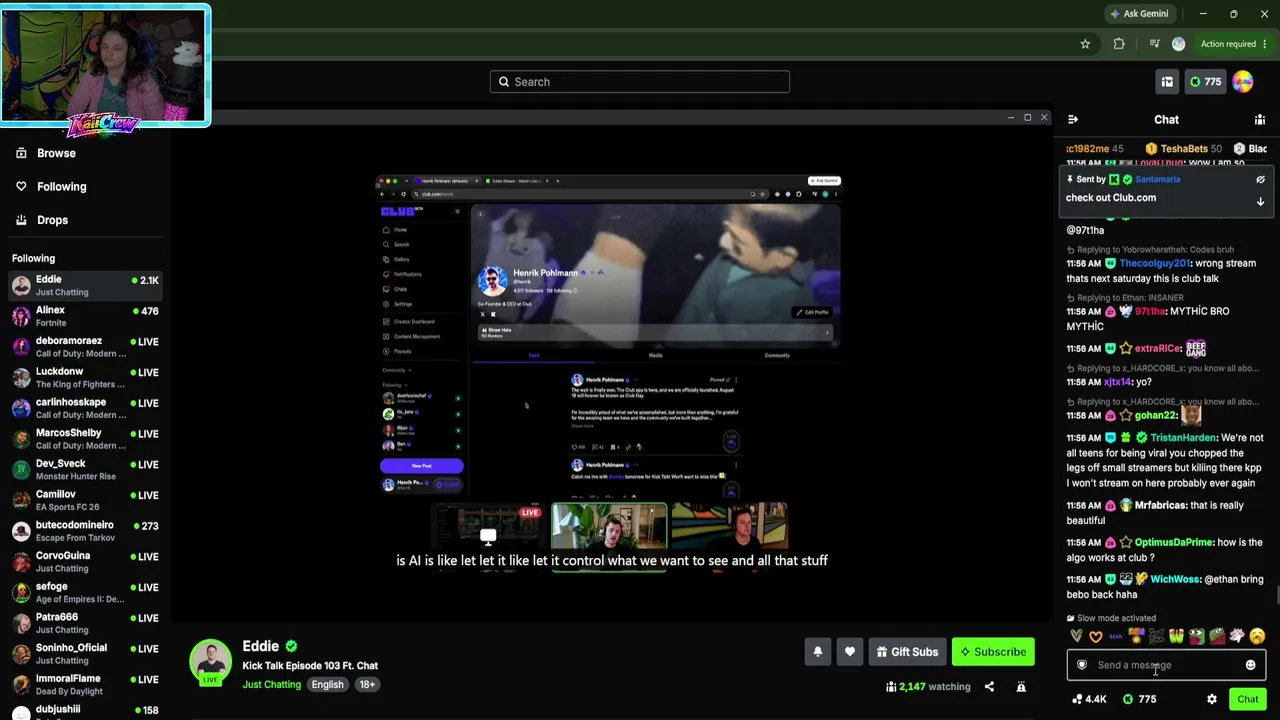The image size is (1280, 720).
Task: Open the chat users list icon
Action: click(1260, 120)
